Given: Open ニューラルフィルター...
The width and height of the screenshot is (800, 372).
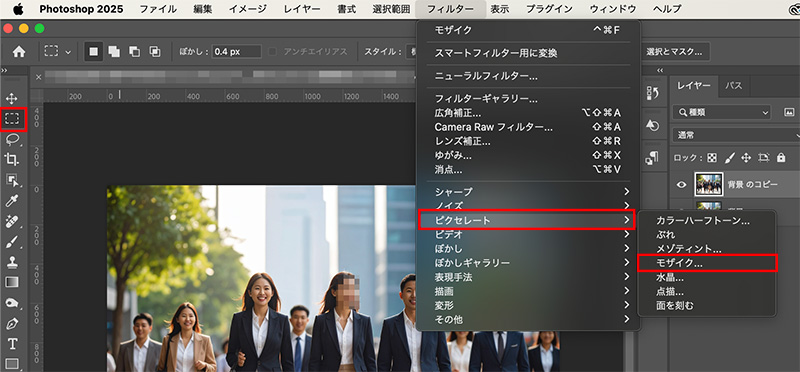Looking at the screenshot, I should click(528, 77).
